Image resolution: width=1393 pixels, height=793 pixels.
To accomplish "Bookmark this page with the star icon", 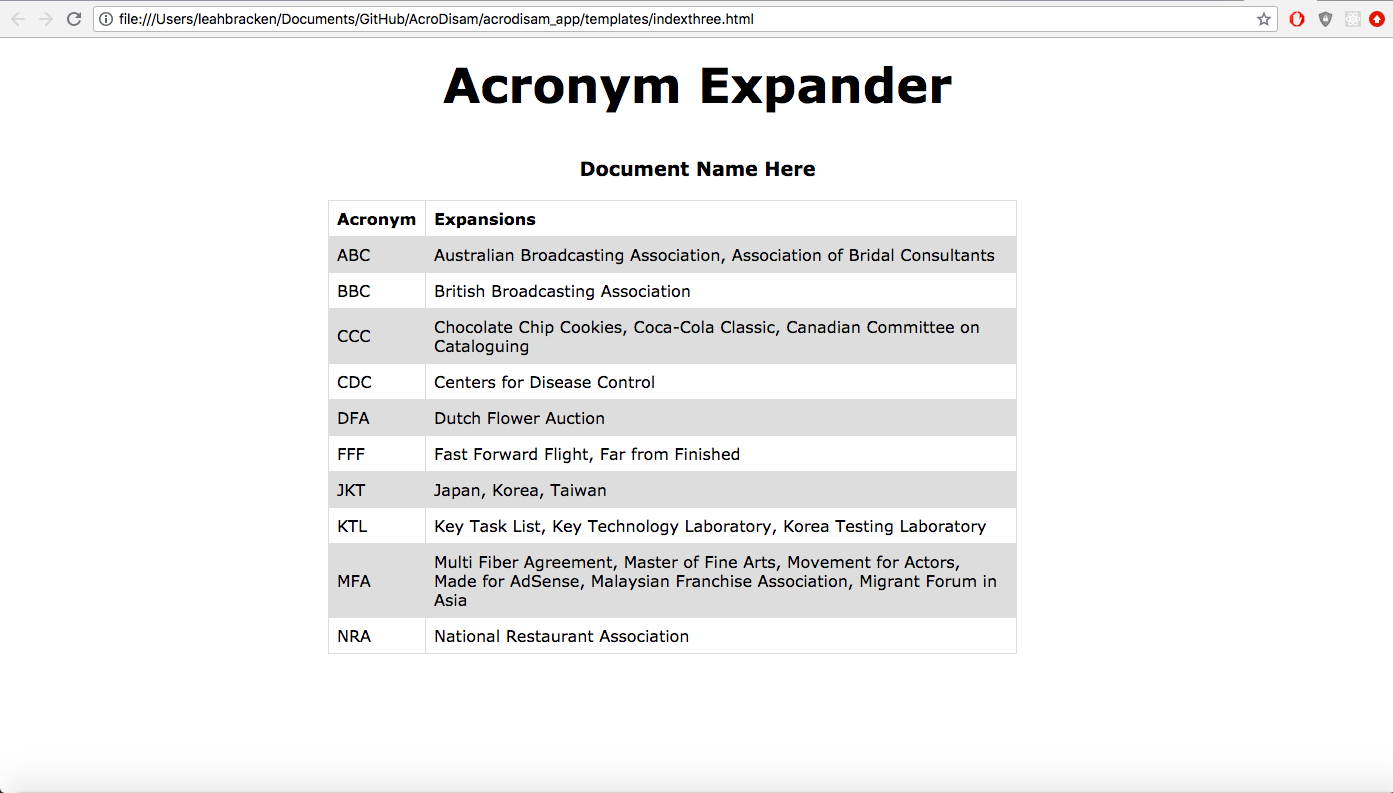I will [1264, 19].
